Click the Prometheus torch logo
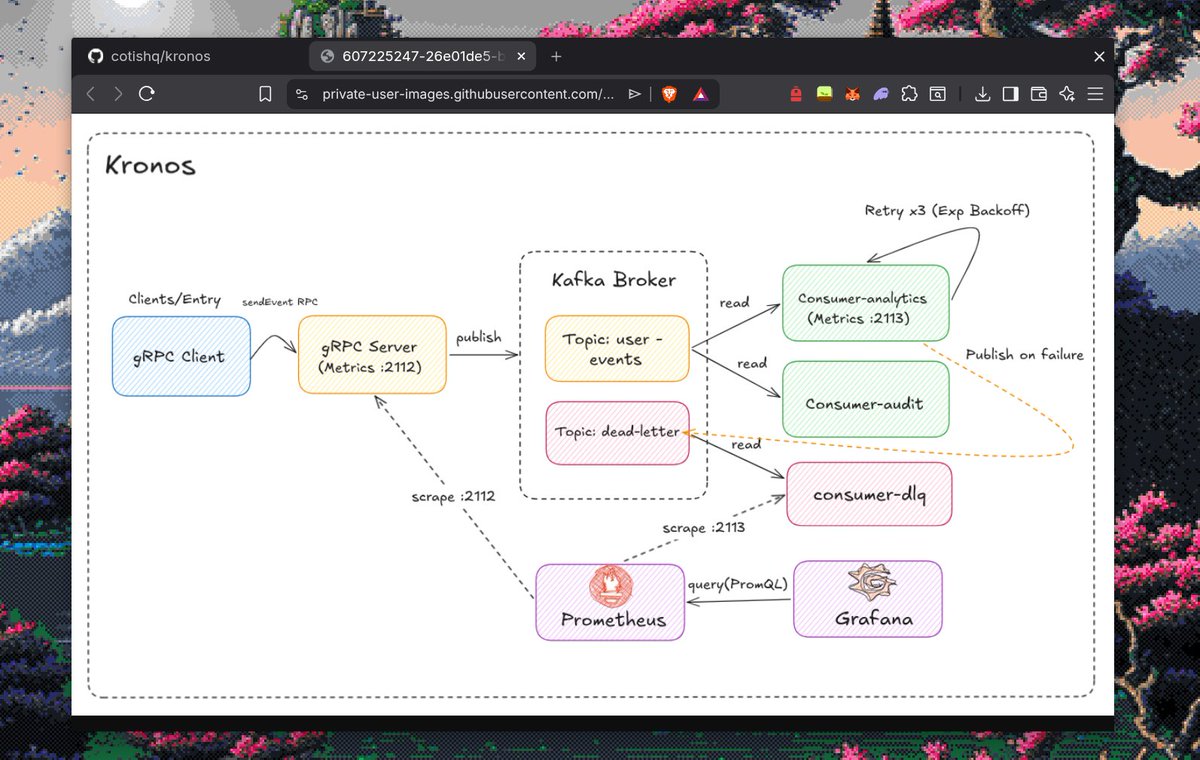 [613, 587]
